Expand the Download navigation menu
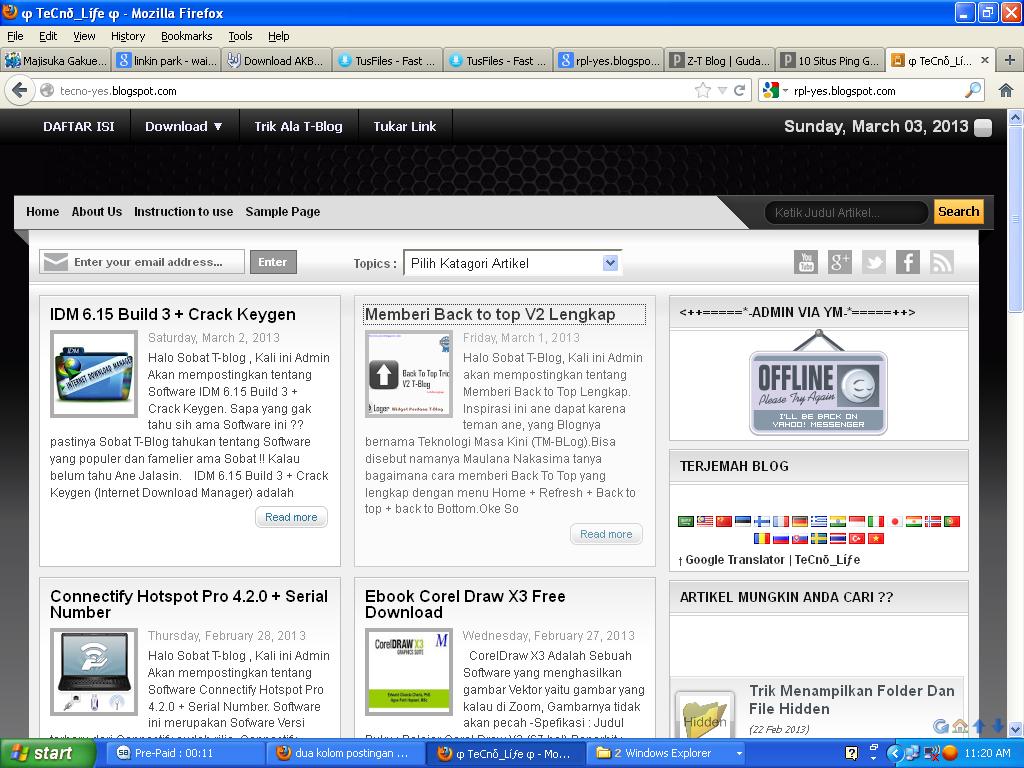 [184, 126]
